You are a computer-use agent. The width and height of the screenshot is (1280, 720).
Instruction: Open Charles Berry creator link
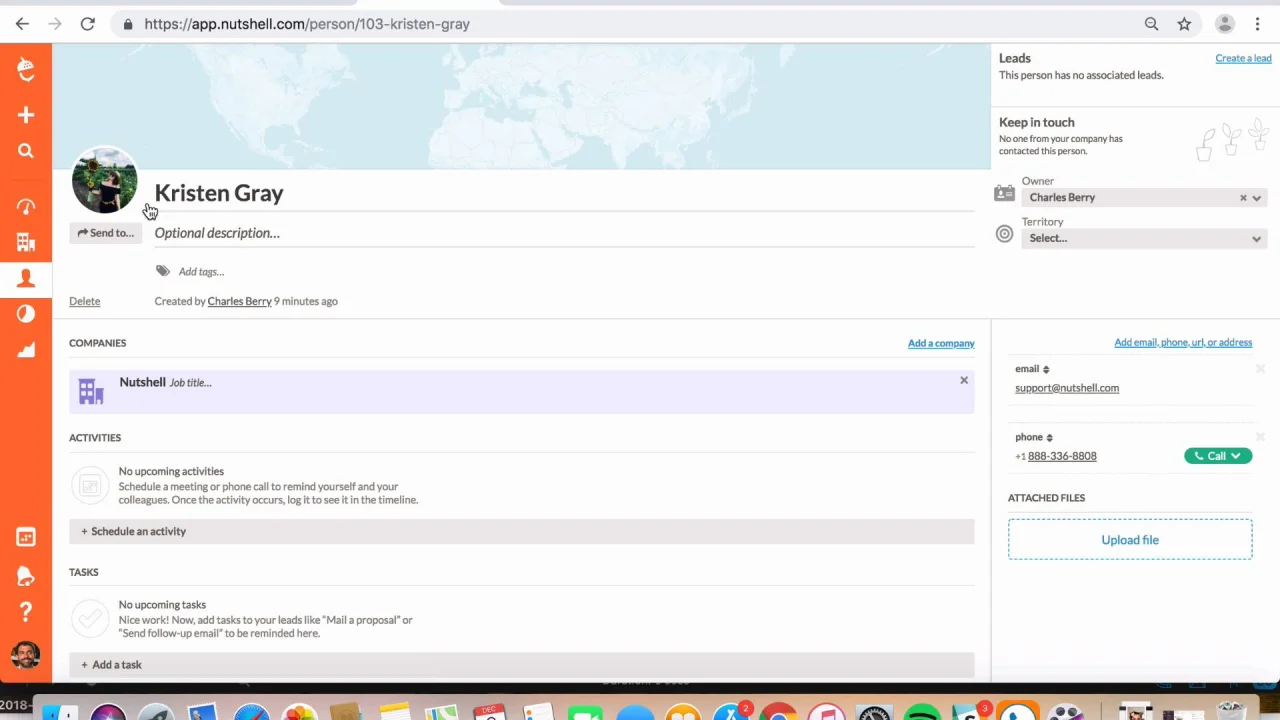[240, 301]
